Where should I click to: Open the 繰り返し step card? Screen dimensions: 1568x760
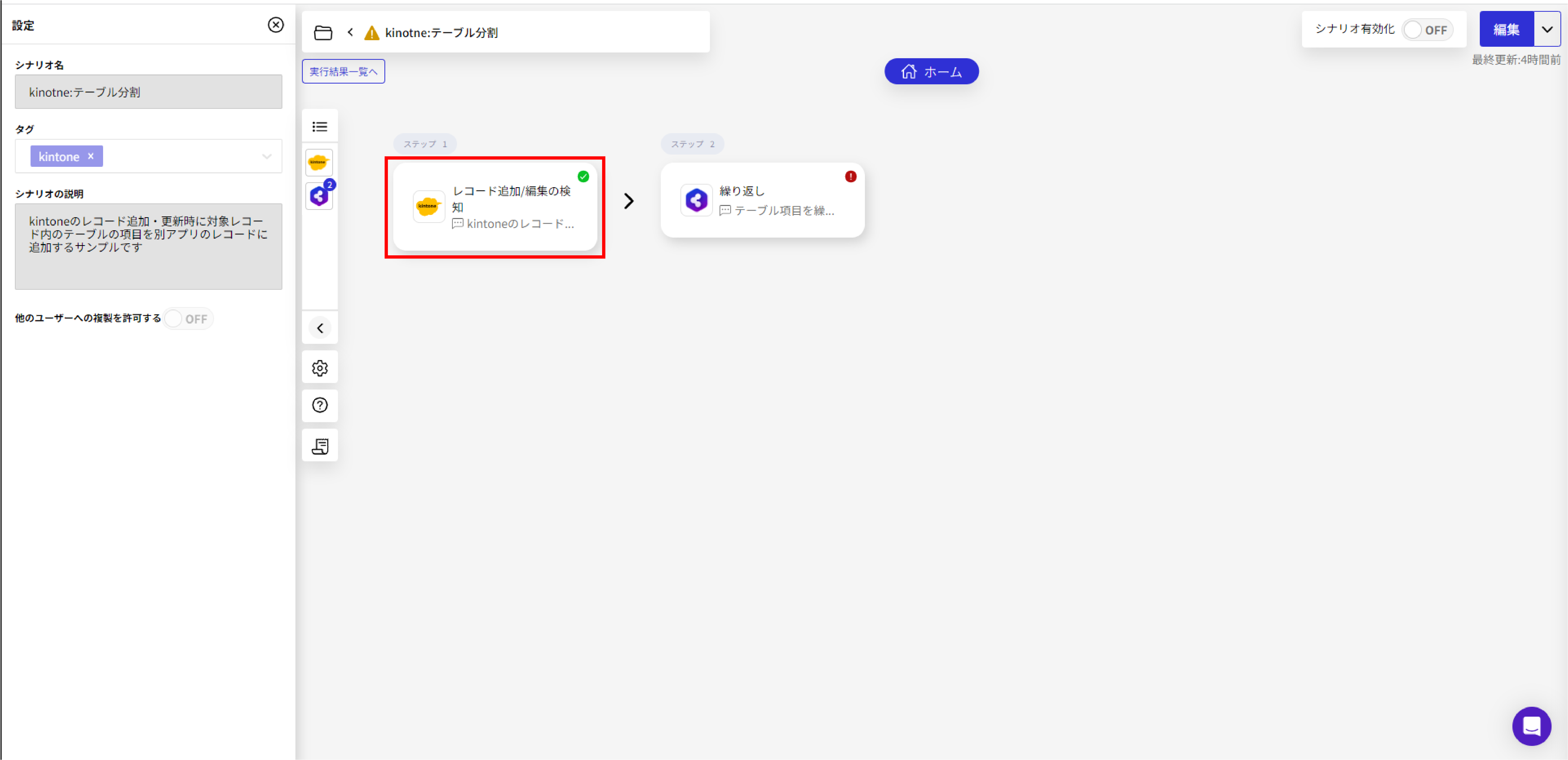[x=762, y=200]
